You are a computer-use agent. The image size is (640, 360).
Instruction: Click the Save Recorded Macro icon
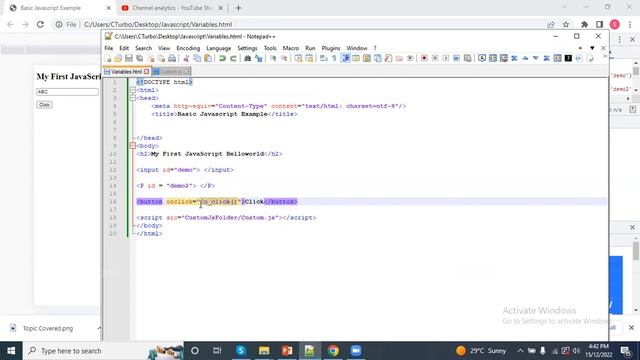coord(467,58)
